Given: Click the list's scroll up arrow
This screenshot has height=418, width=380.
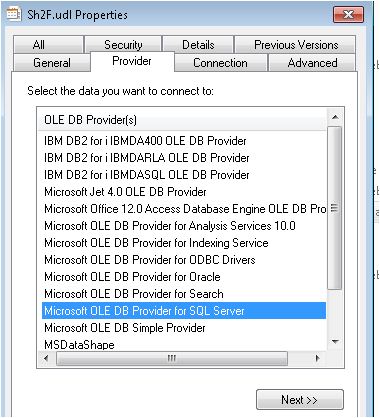Looking at the screenshot, I should click(335, 117).
